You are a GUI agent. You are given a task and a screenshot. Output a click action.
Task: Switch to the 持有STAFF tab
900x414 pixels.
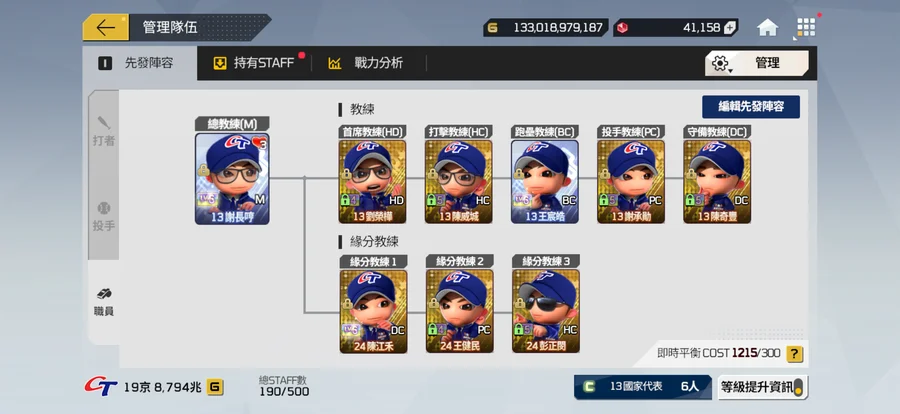coord(254,63)
